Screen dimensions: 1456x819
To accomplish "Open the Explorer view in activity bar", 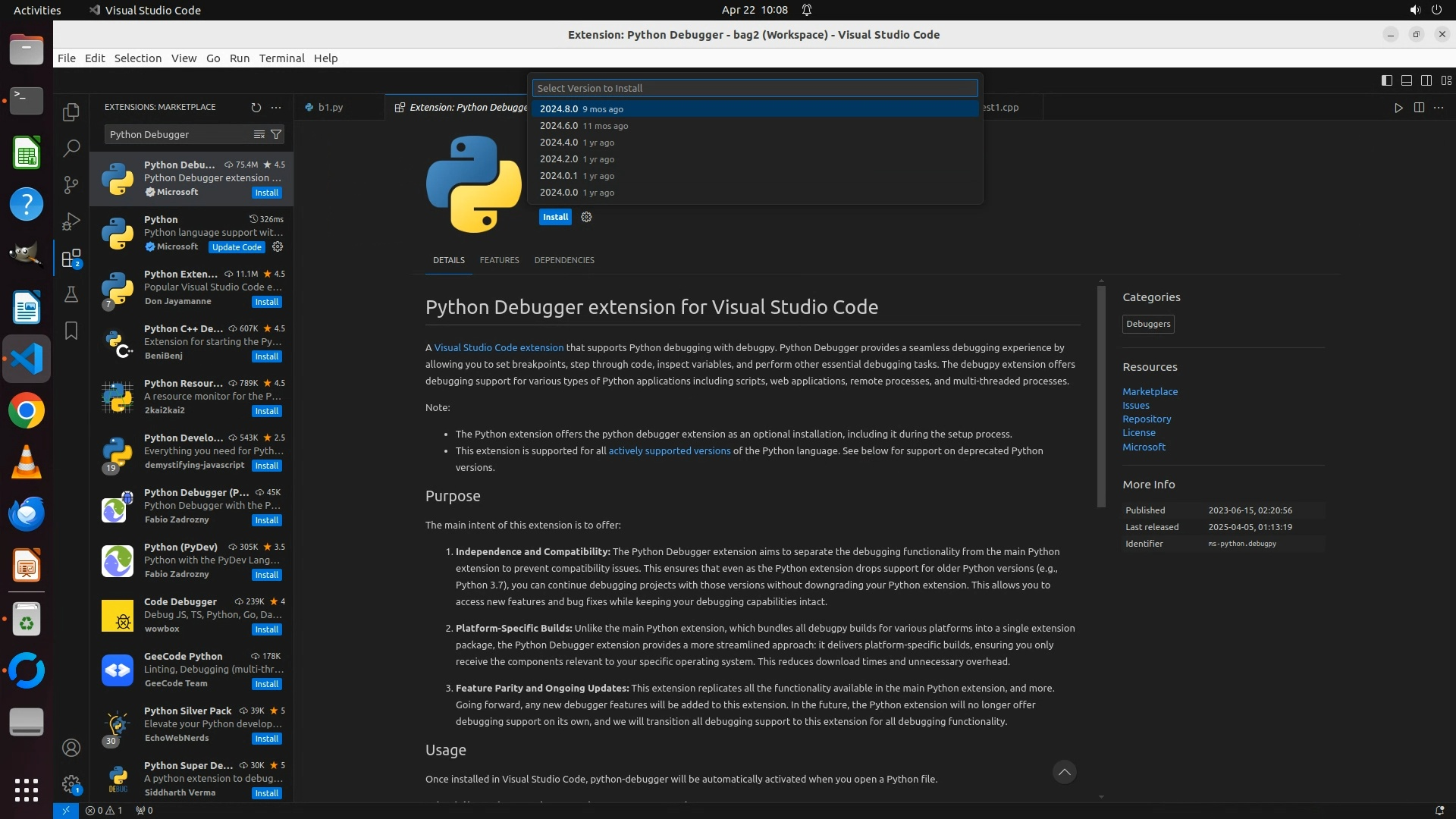I will (71, 112).
